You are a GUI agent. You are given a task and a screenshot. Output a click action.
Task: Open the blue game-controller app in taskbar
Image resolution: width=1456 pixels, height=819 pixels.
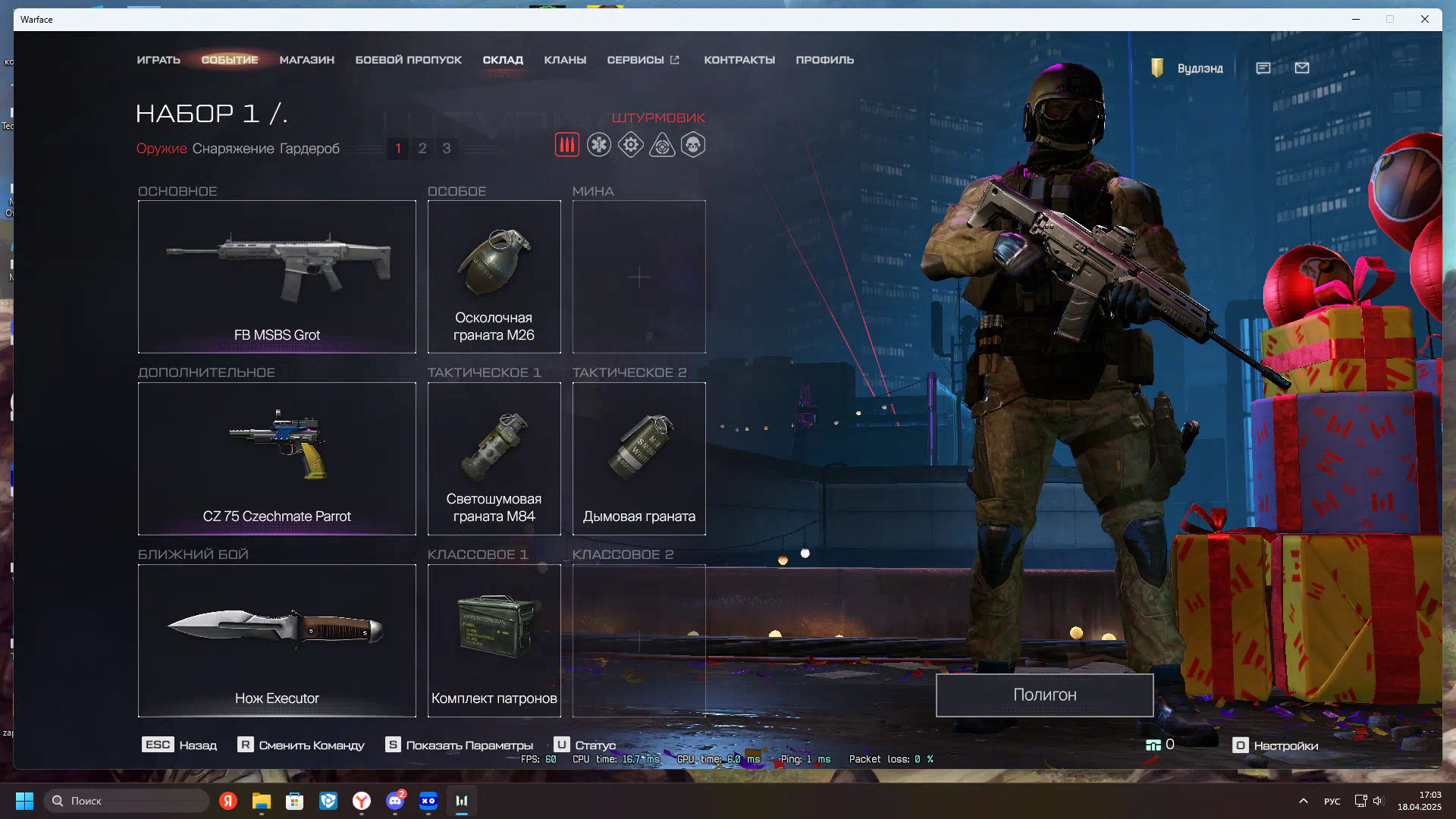pyautogui.click(x=428, y=801)
